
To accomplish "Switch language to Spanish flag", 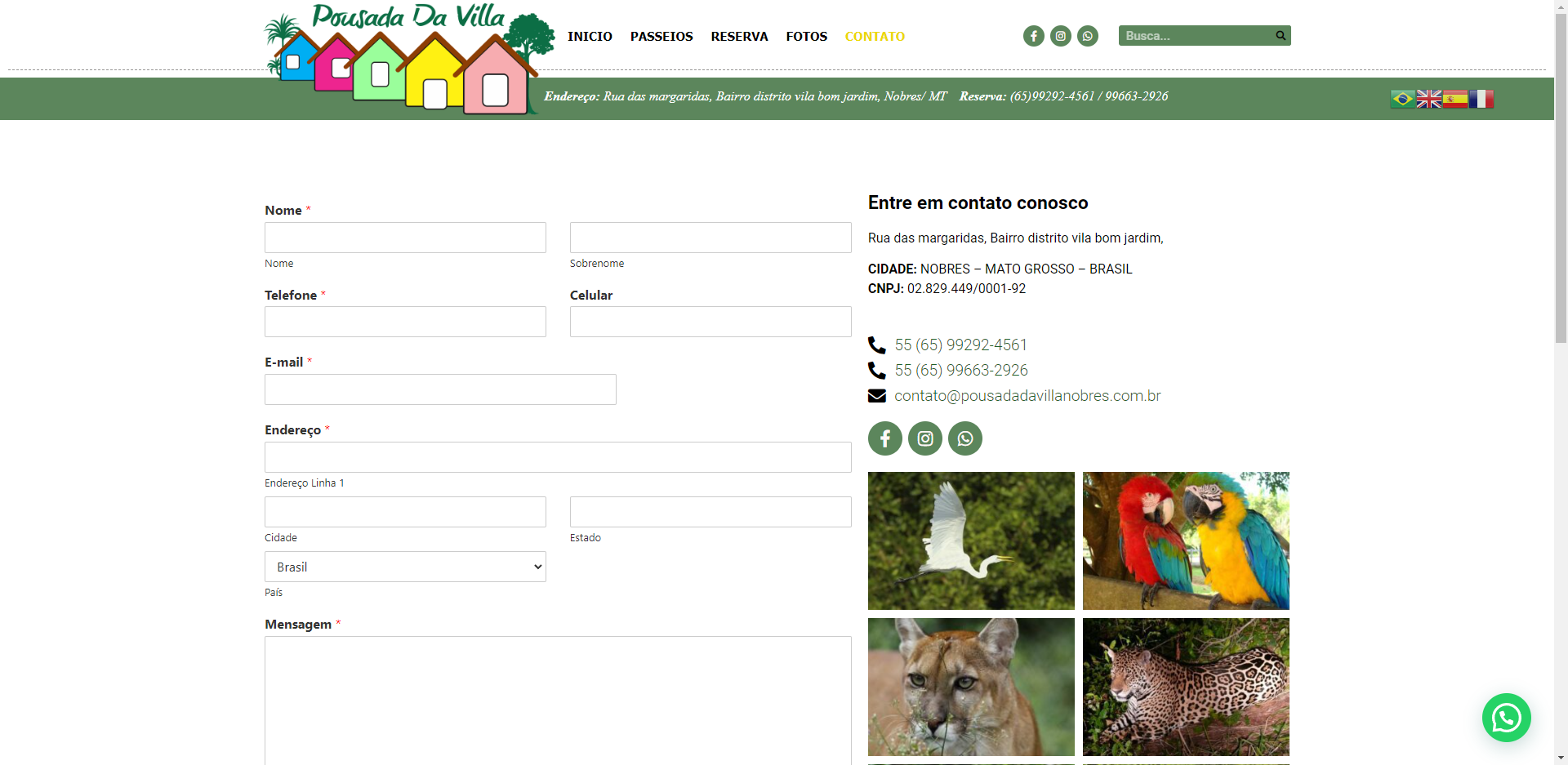I will [x=1455, y=99].
